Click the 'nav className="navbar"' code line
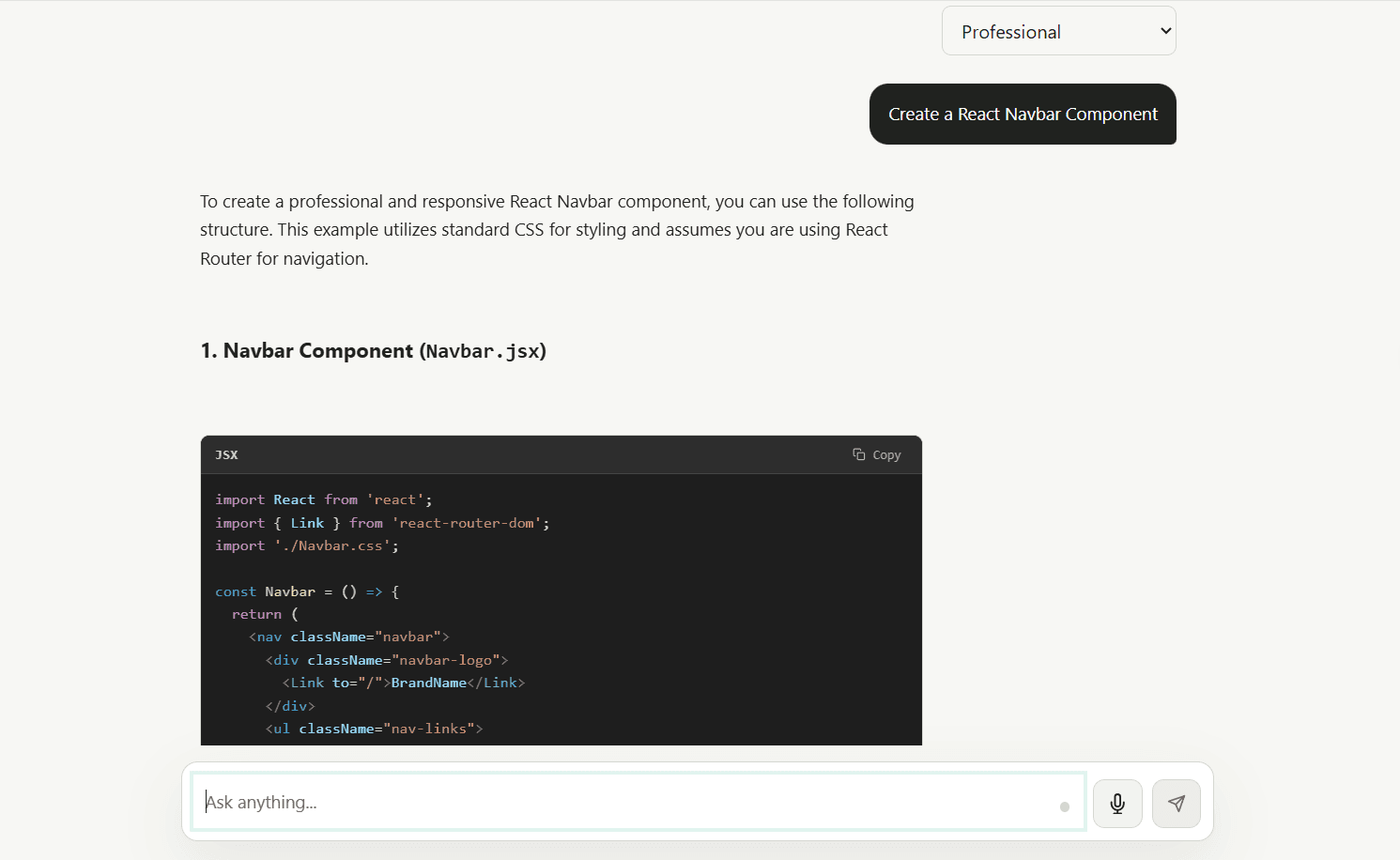The height and width of the screenshot is (860, 1400). pyautogui.click(x=349, y=637)
